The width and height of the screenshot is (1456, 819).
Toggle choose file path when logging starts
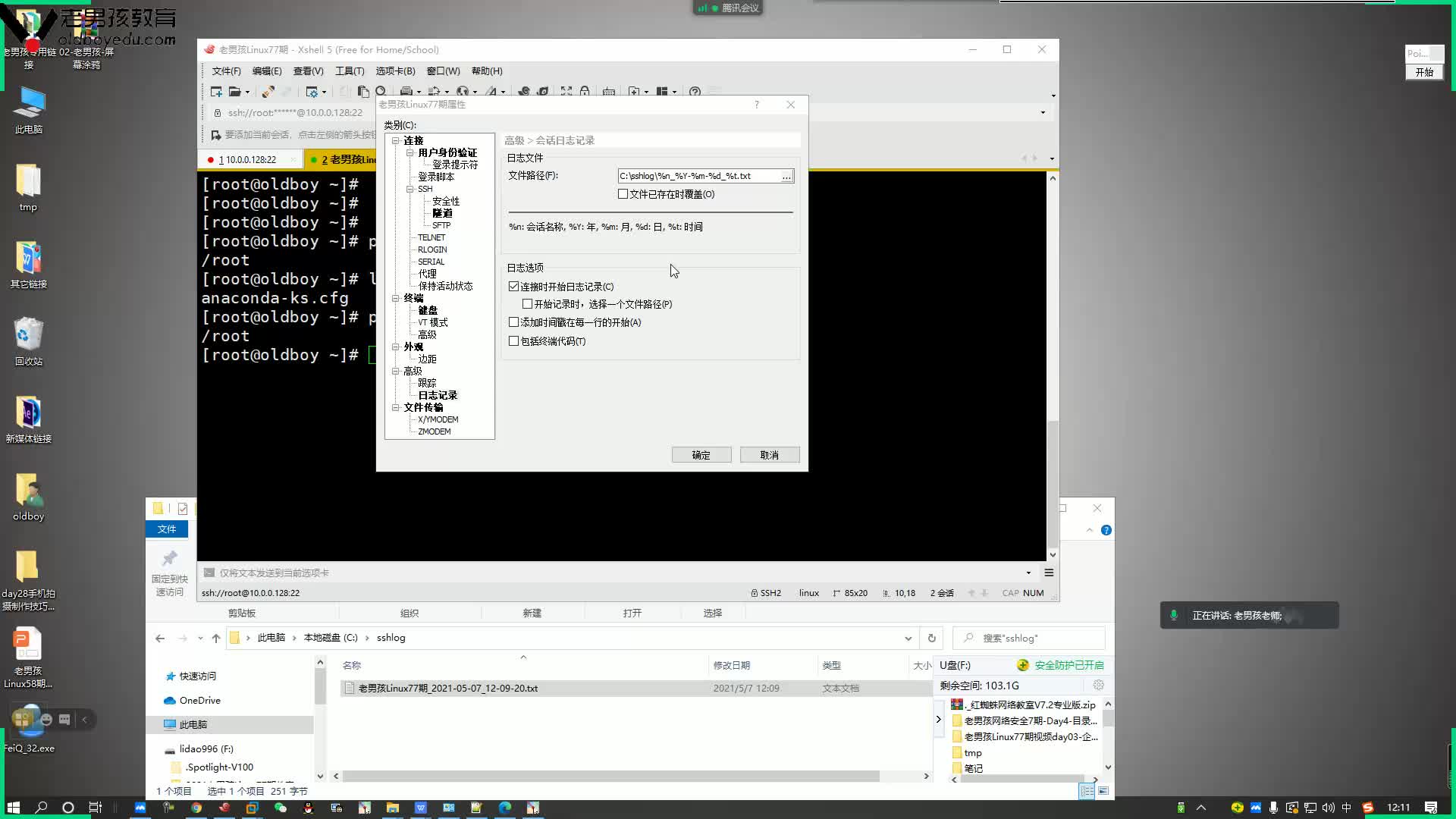pyautogui.click(x=527, y=304)
